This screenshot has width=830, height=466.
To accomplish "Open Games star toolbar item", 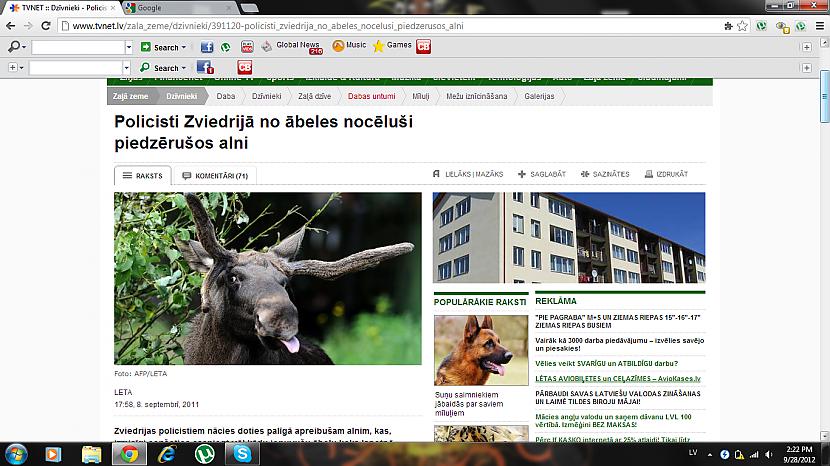I will point(392,46).
